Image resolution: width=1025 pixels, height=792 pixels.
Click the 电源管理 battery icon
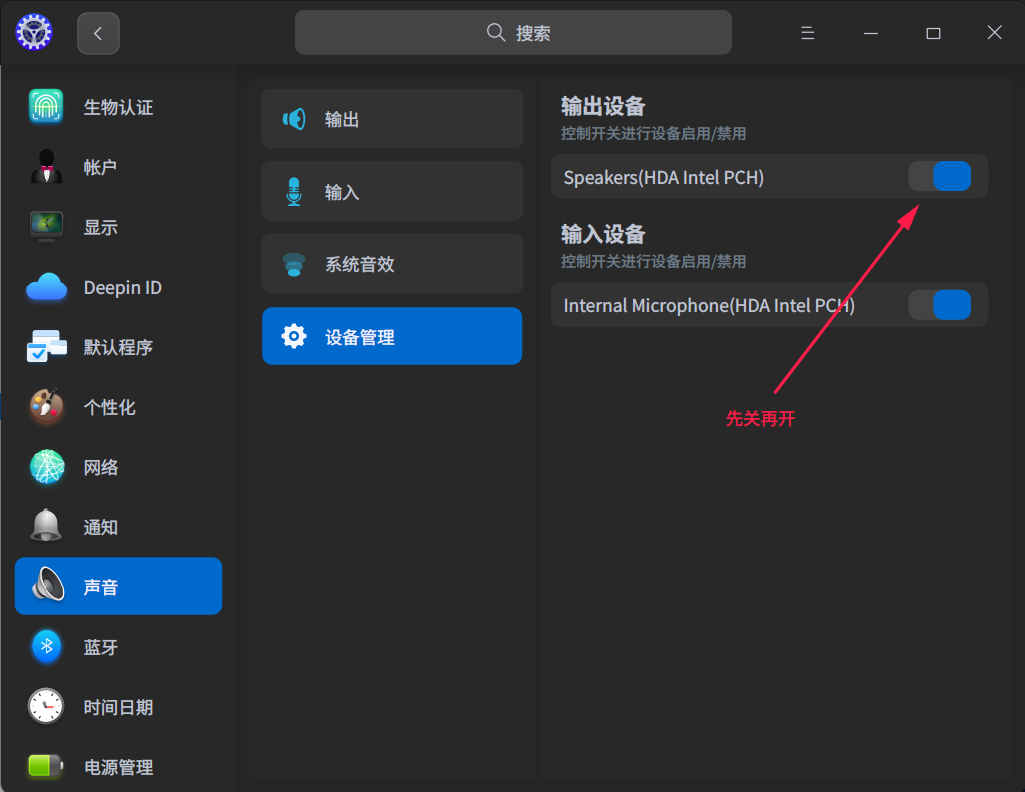(x=46, y=765)
